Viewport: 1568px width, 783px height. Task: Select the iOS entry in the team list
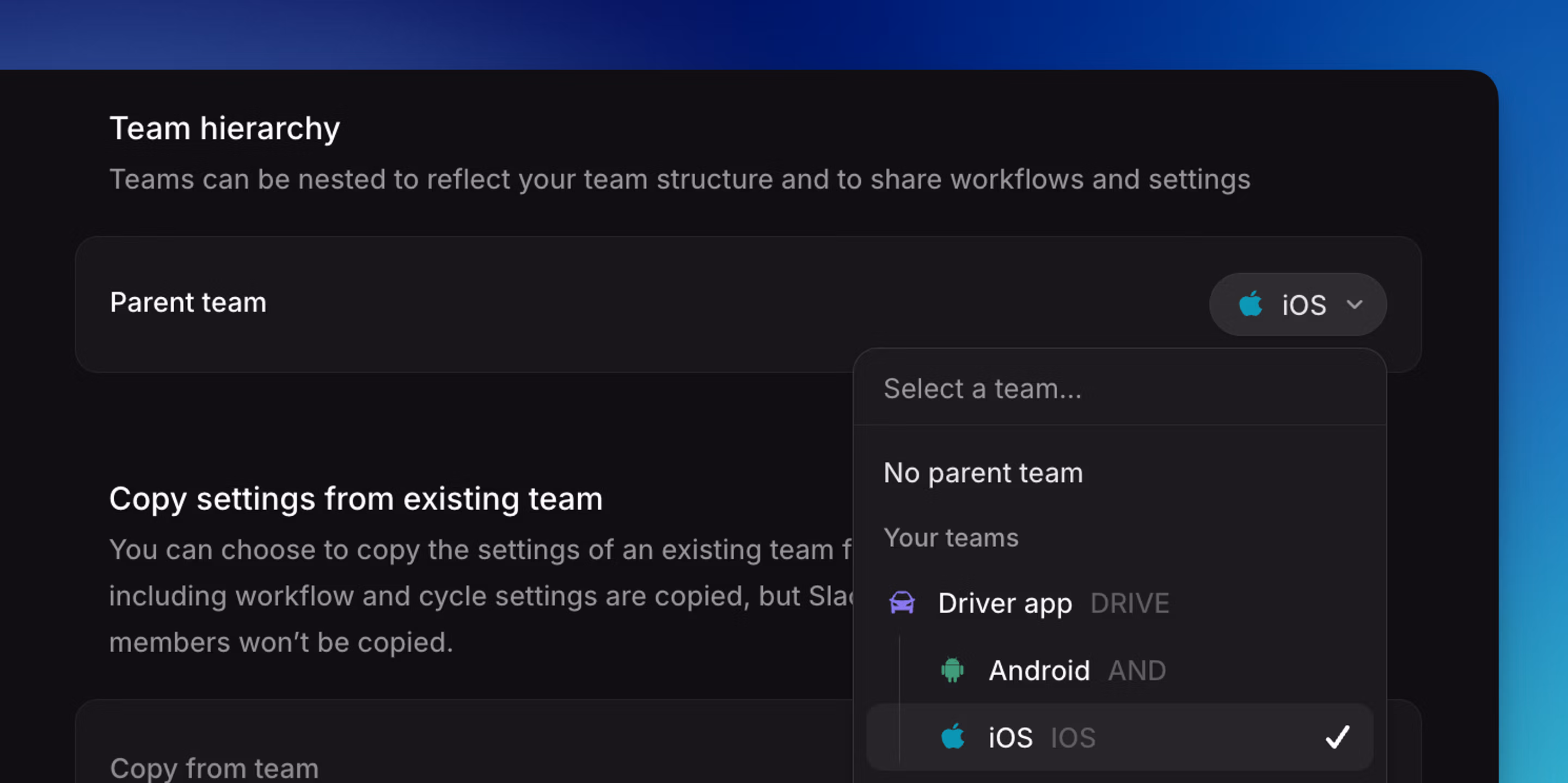tap(1010, 737)
